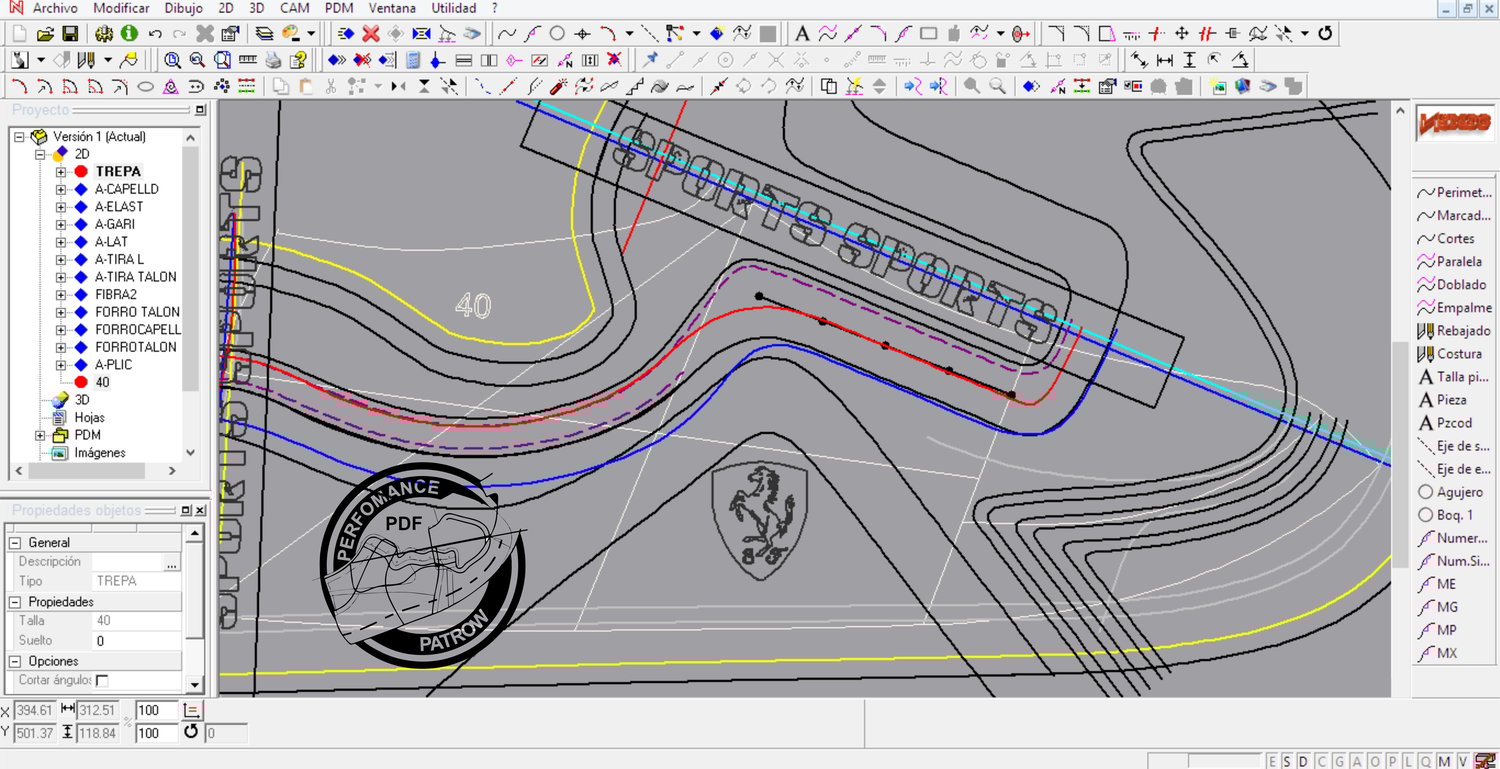Click the Open folder icon in toolbar
The width and height of the screenshot is (1500, 769).
[x=46, y=34]
